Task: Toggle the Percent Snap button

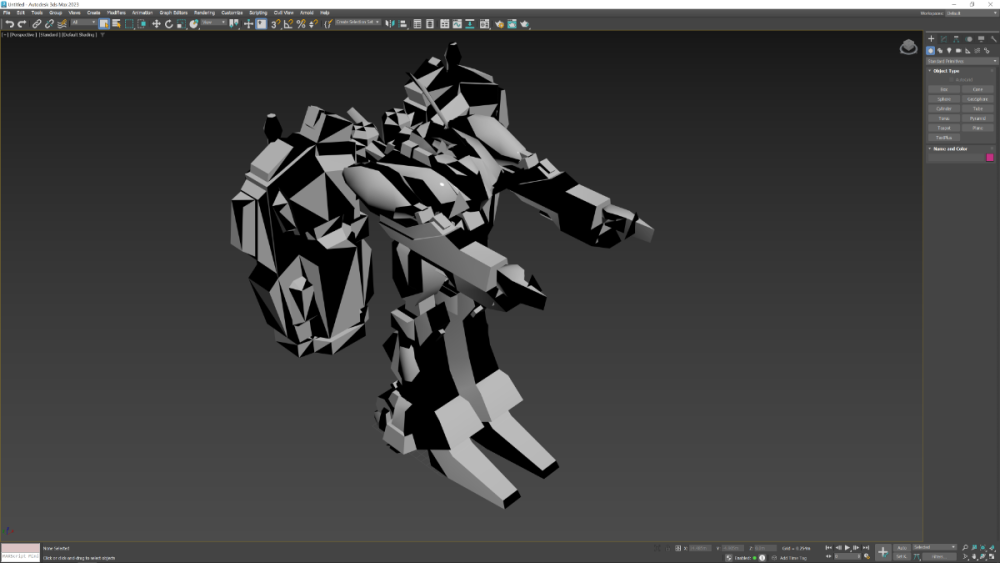Action: pos(301,24)
